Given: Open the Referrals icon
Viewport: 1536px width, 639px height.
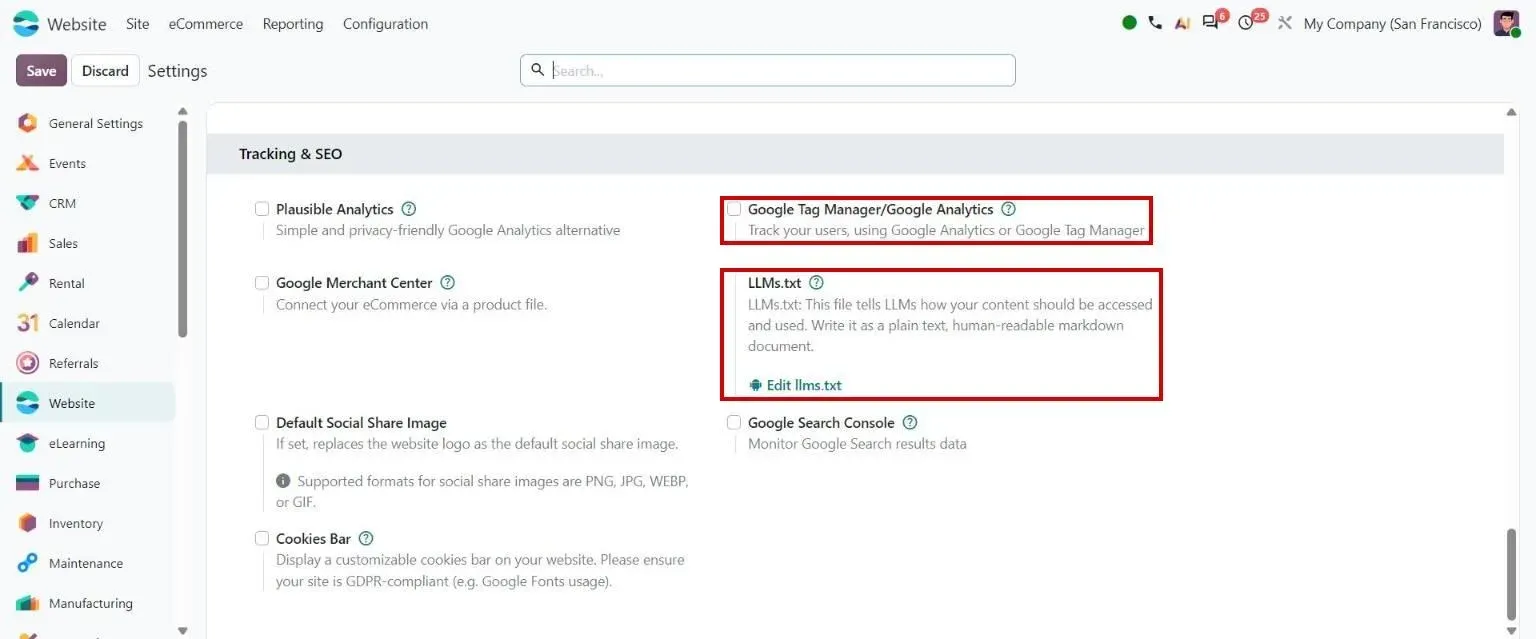Looking at the screenshot, I should [28, 364].
